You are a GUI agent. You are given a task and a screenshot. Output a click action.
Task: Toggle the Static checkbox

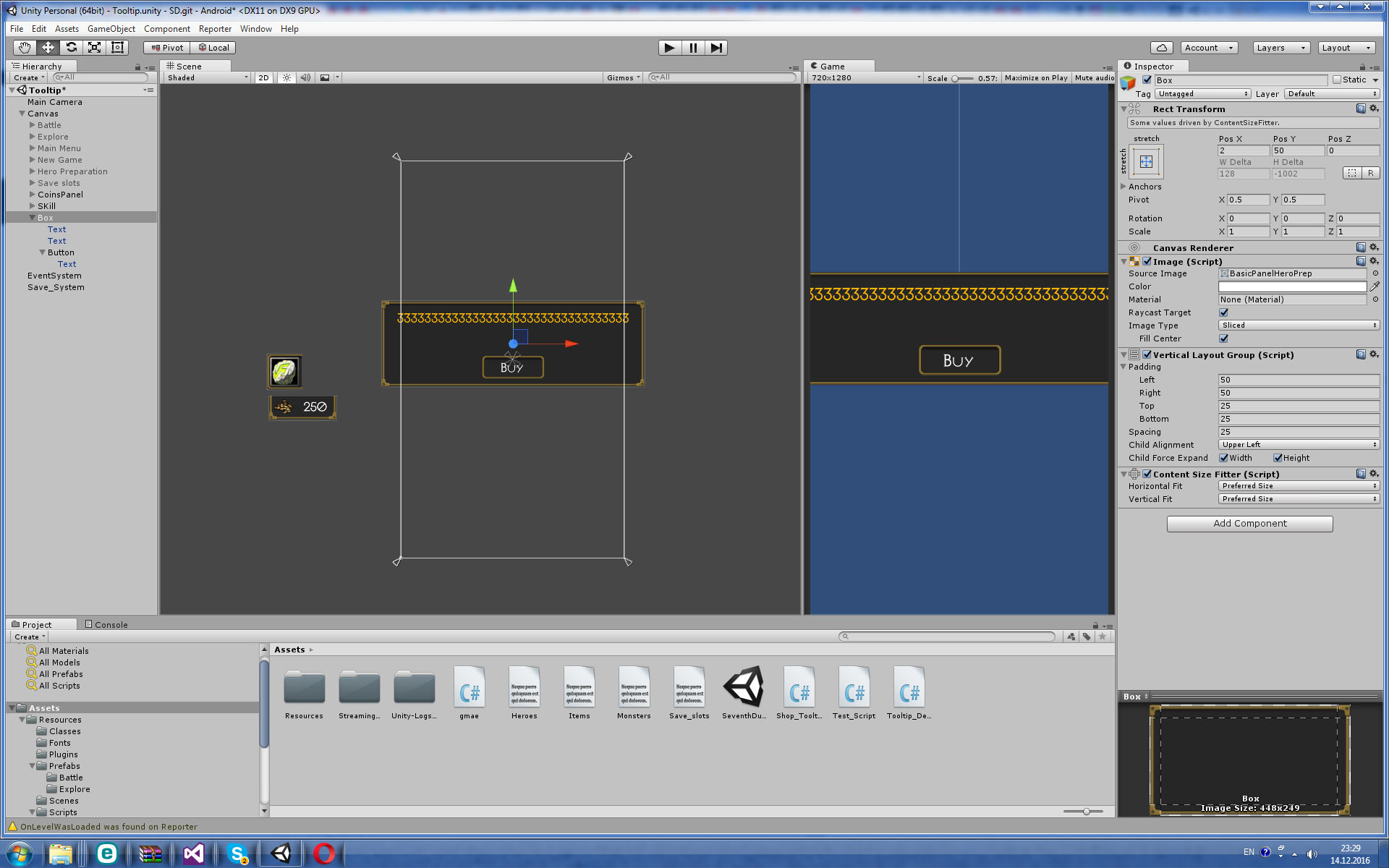[x=1337, y=80]
